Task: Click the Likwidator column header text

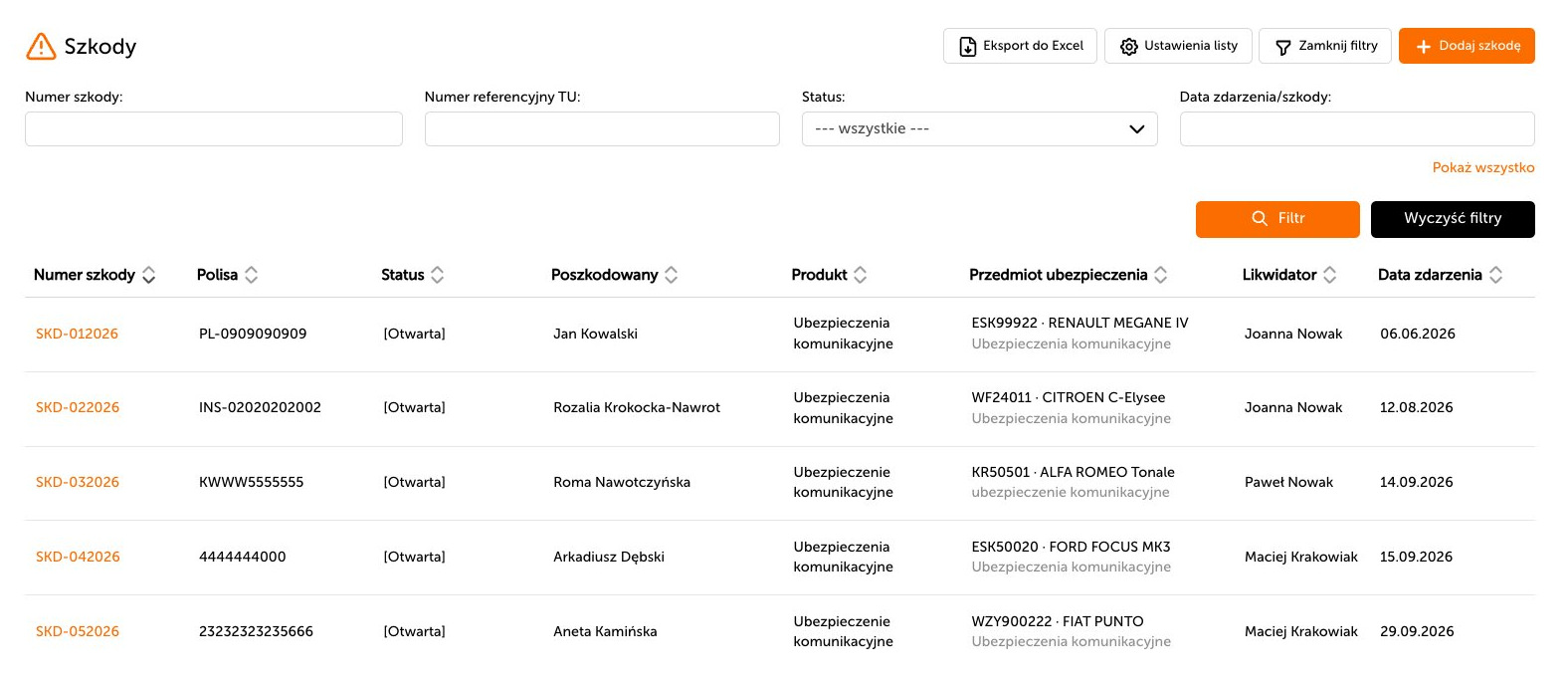Action: pyautogui.click(x=1279, y=275)
